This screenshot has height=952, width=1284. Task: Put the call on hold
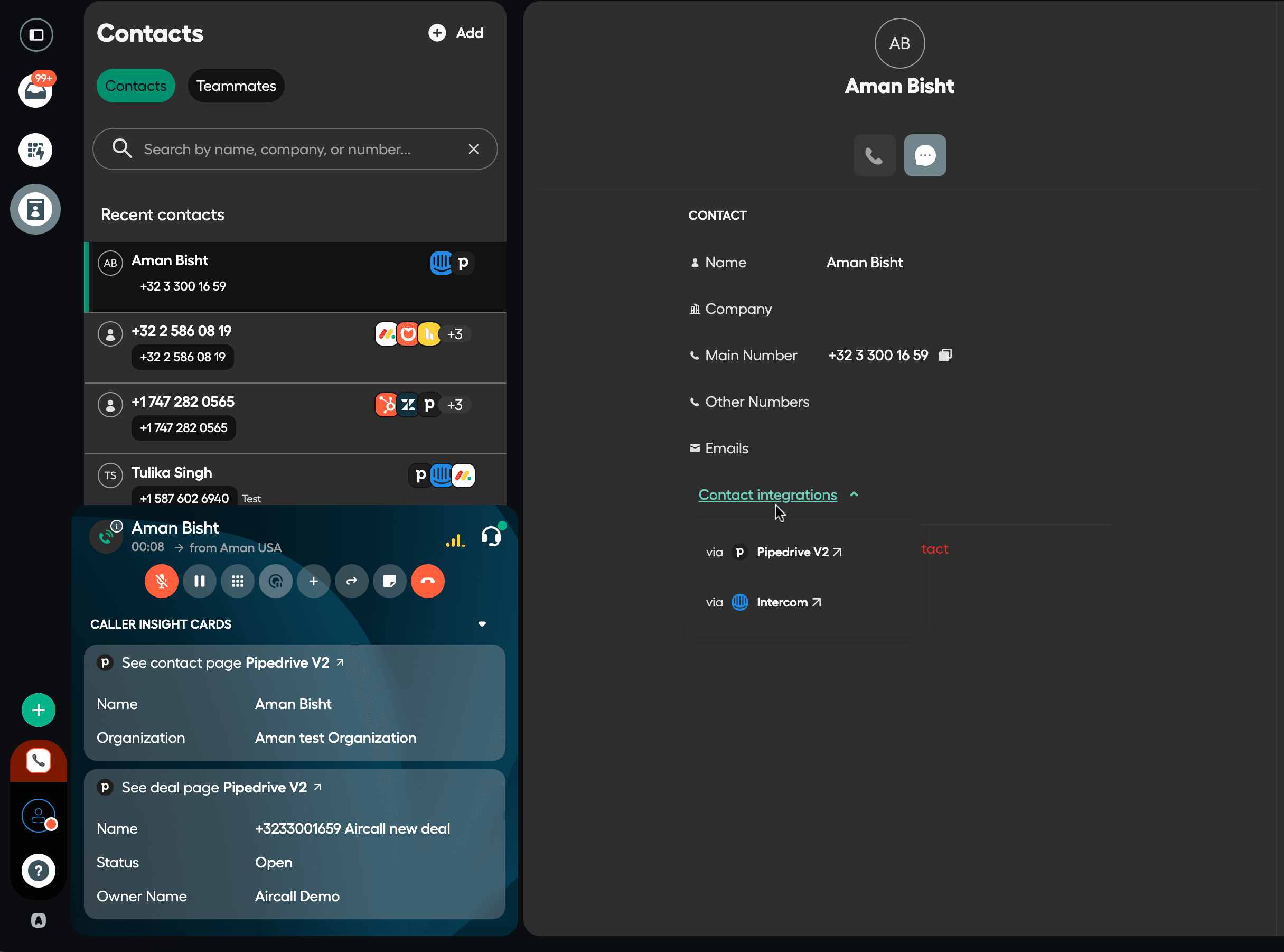pyautogui.click(x=199, y=581)
